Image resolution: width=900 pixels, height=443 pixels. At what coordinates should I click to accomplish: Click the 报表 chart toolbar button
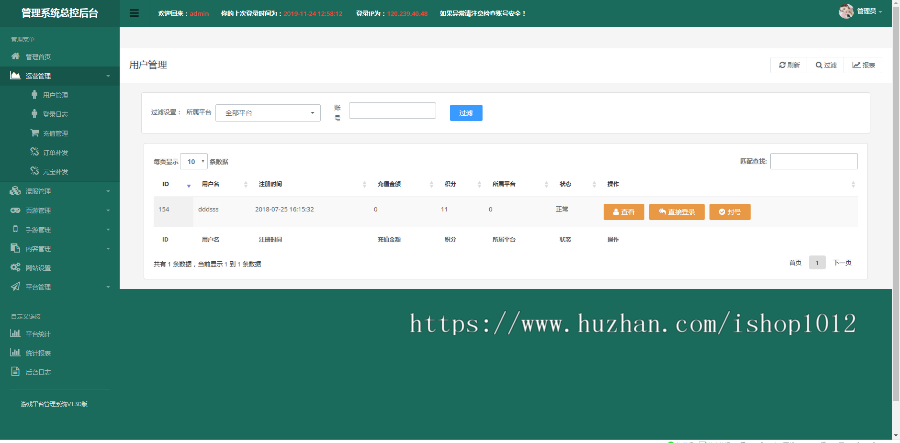coord(863,65)
